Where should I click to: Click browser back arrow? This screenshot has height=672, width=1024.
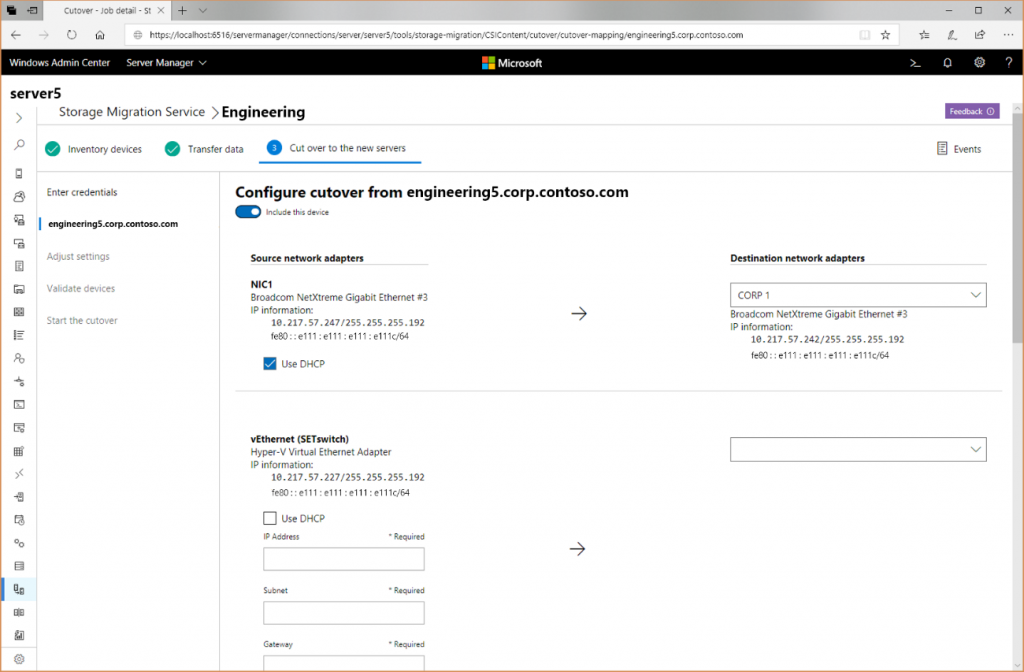coord(16,35)
